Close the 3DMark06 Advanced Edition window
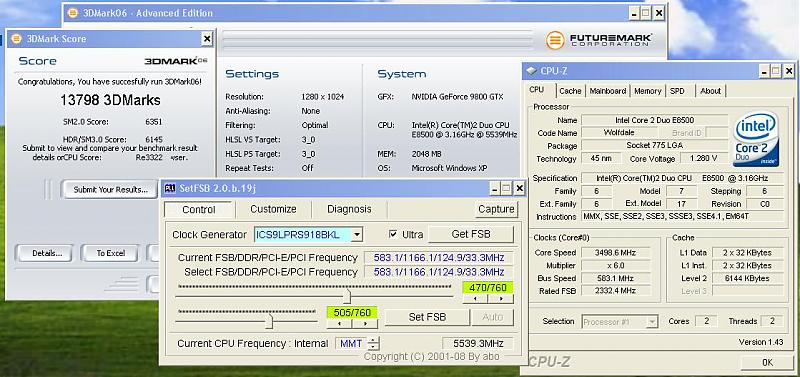 tap(659, 13)
